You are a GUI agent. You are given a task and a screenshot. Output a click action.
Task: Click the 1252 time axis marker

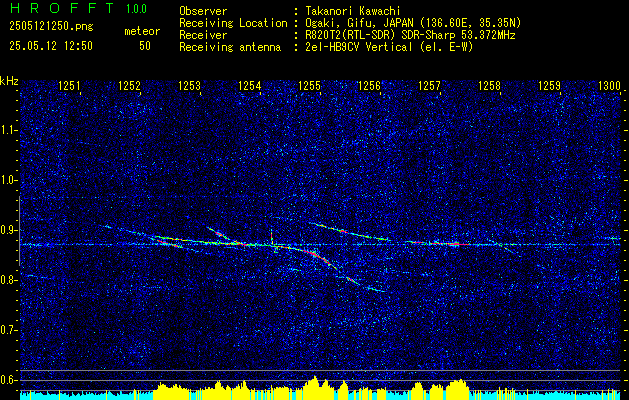click(130, 85)
